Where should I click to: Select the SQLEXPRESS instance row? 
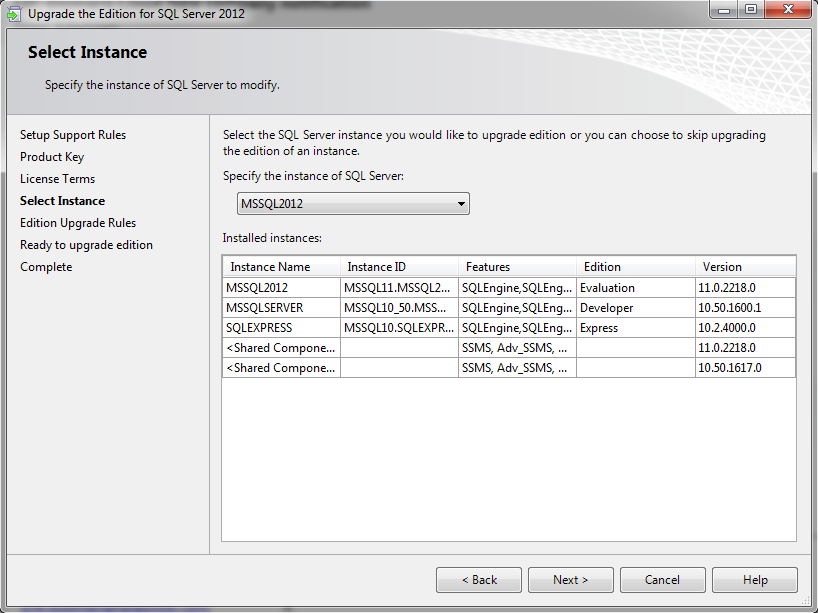pyautogui.click(x=509, y=328)
